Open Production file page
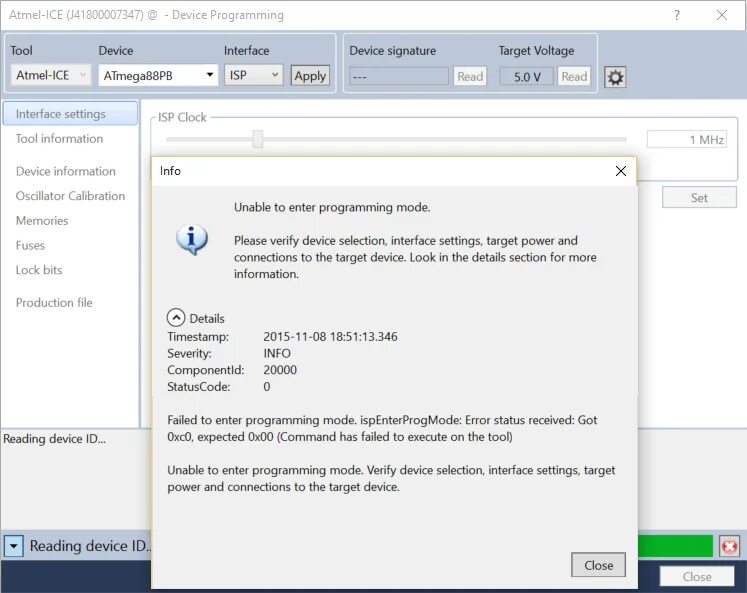The image size is (747, 593). [54, 302]
